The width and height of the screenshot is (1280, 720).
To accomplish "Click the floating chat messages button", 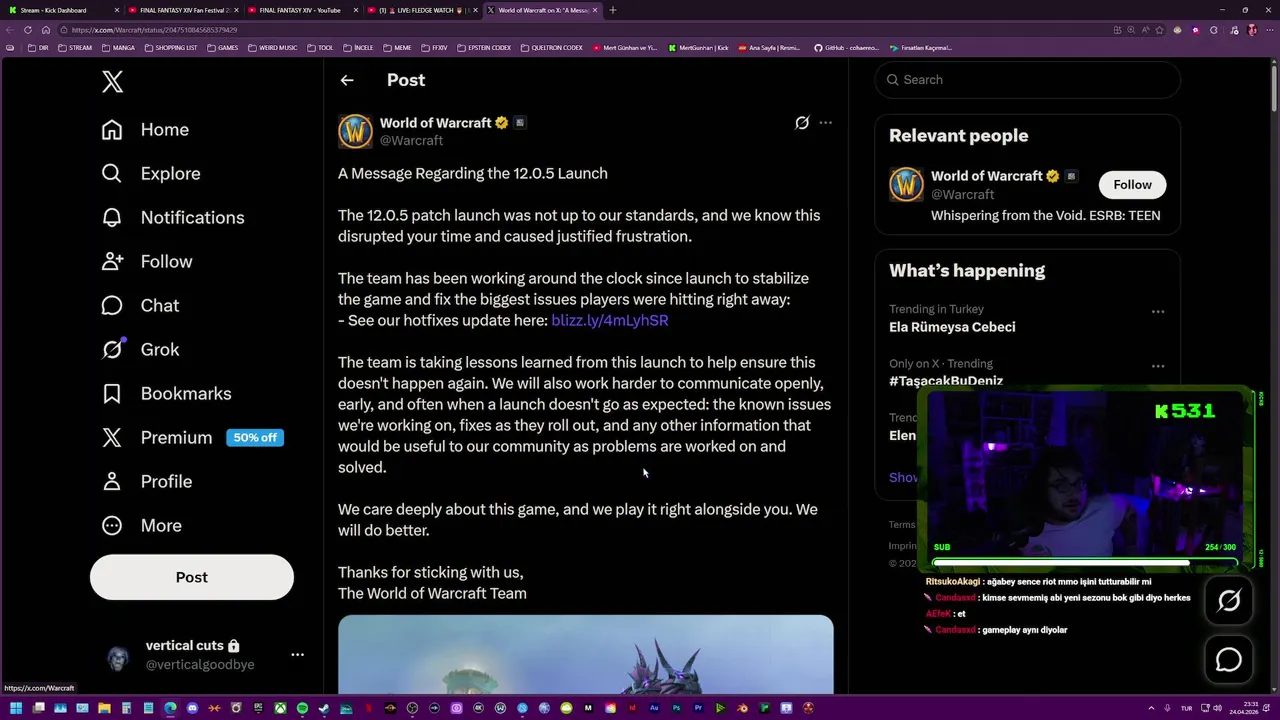I will point(1229,660).
